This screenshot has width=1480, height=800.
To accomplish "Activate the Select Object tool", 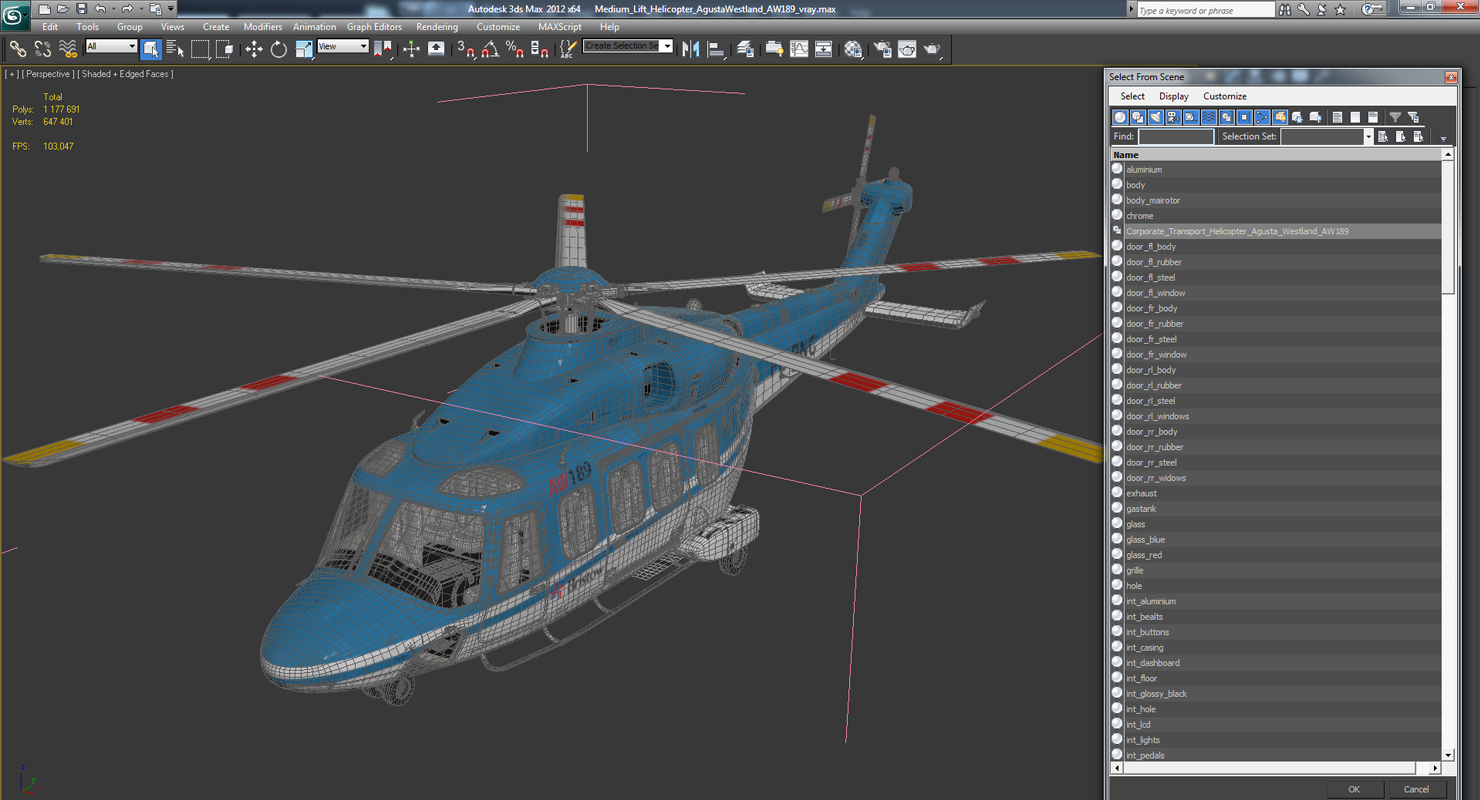I will pos(151,48).
